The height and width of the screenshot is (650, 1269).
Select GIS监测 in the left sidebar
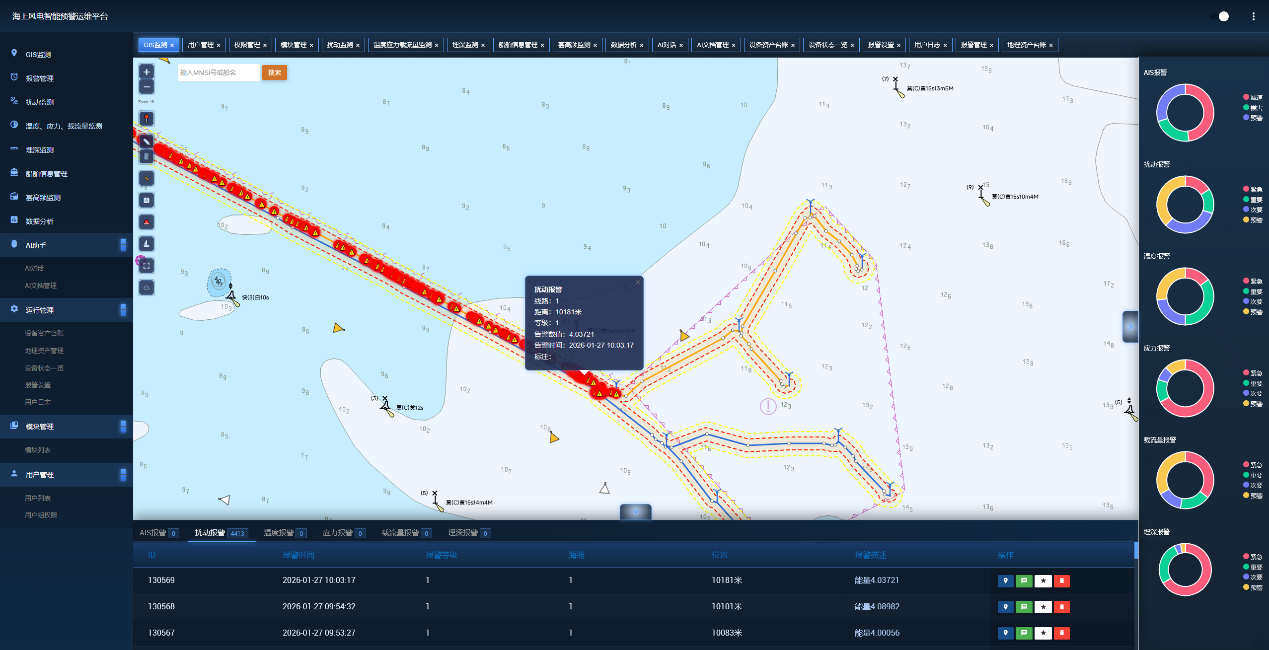[38, 54]
